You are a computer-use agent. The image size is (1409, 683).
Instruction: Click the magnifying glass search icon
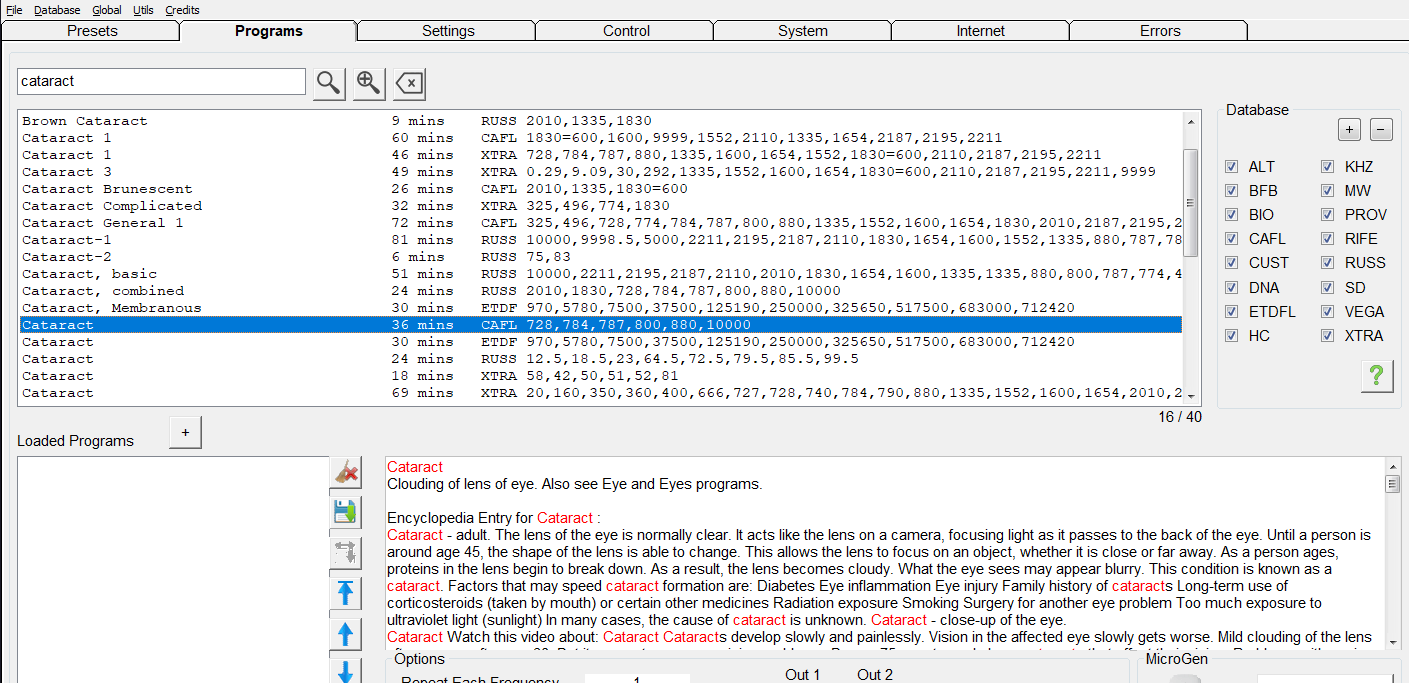pyautogui.click(x=329, y=83)
